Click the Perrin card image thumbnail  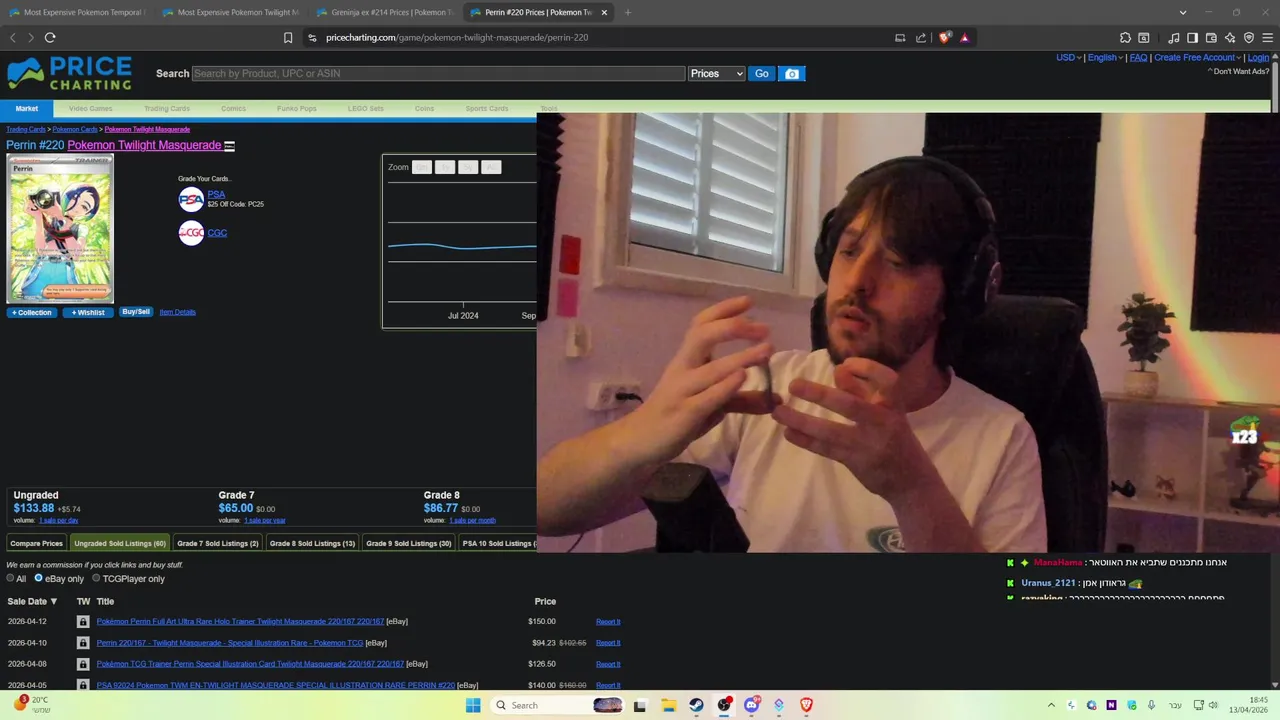[x=60, y=229]
